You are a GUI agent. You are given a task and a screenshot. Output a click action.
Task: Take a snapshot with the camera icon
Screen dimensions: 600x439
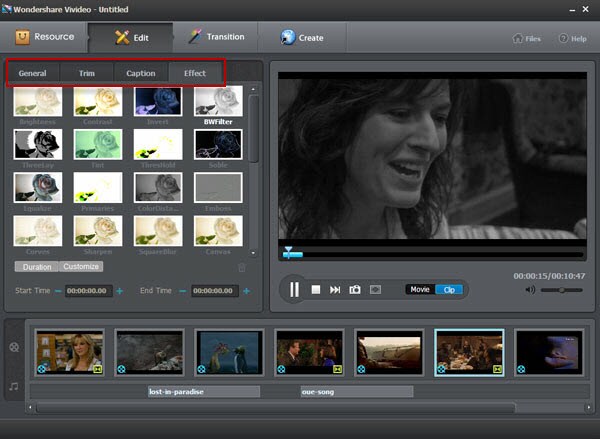point(355,290)
